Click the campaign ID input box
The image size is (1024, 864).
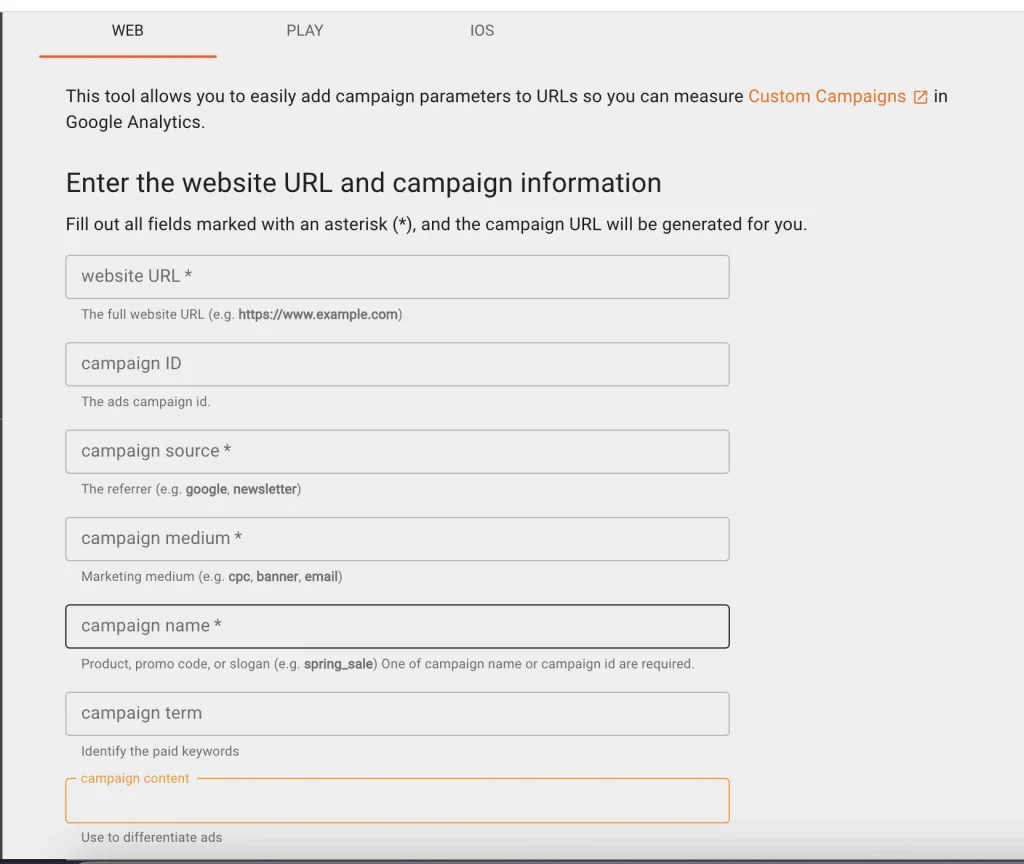[x=397, y=364]
